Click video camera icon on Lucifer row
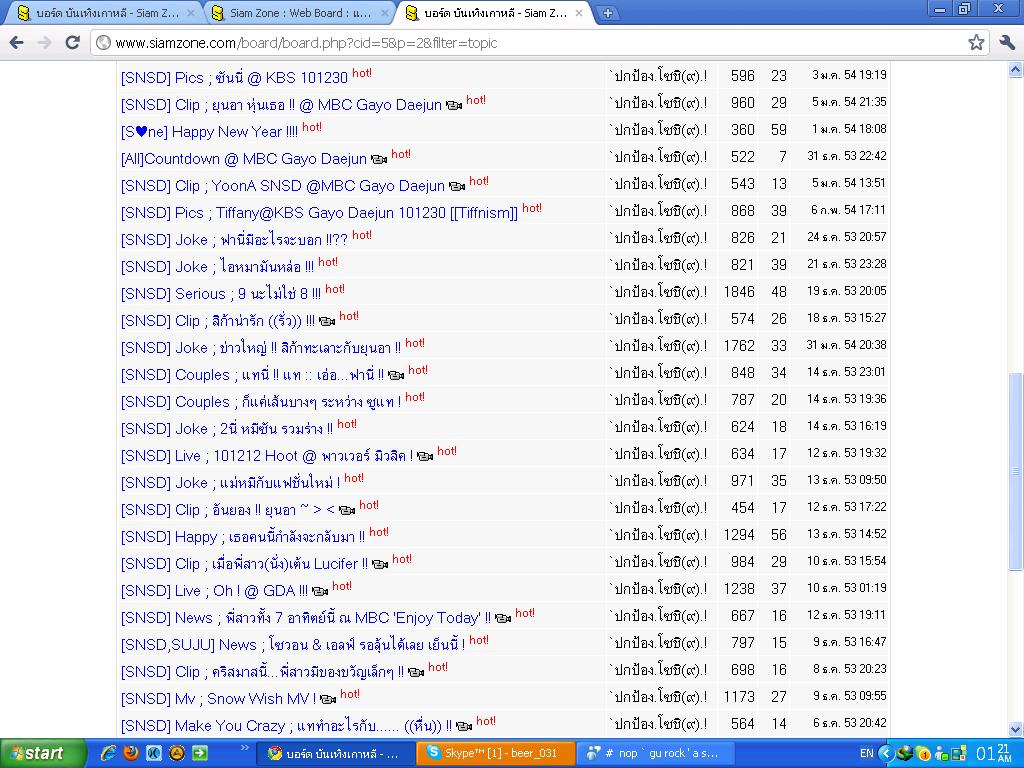This screenshot has height=768, width=1024. (379, 564)
